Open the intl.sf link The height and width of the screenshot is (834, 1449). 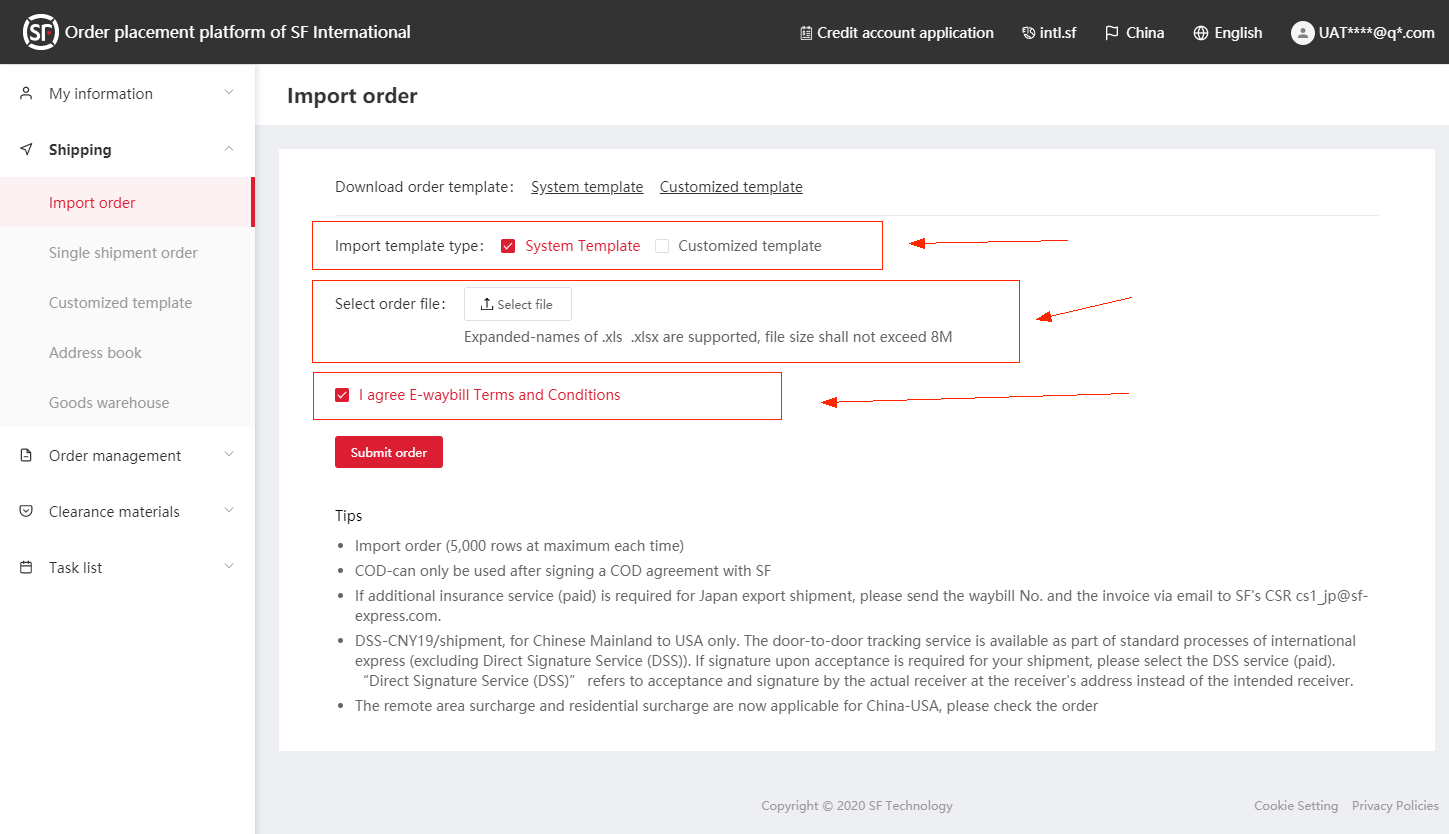[1049, 33]
